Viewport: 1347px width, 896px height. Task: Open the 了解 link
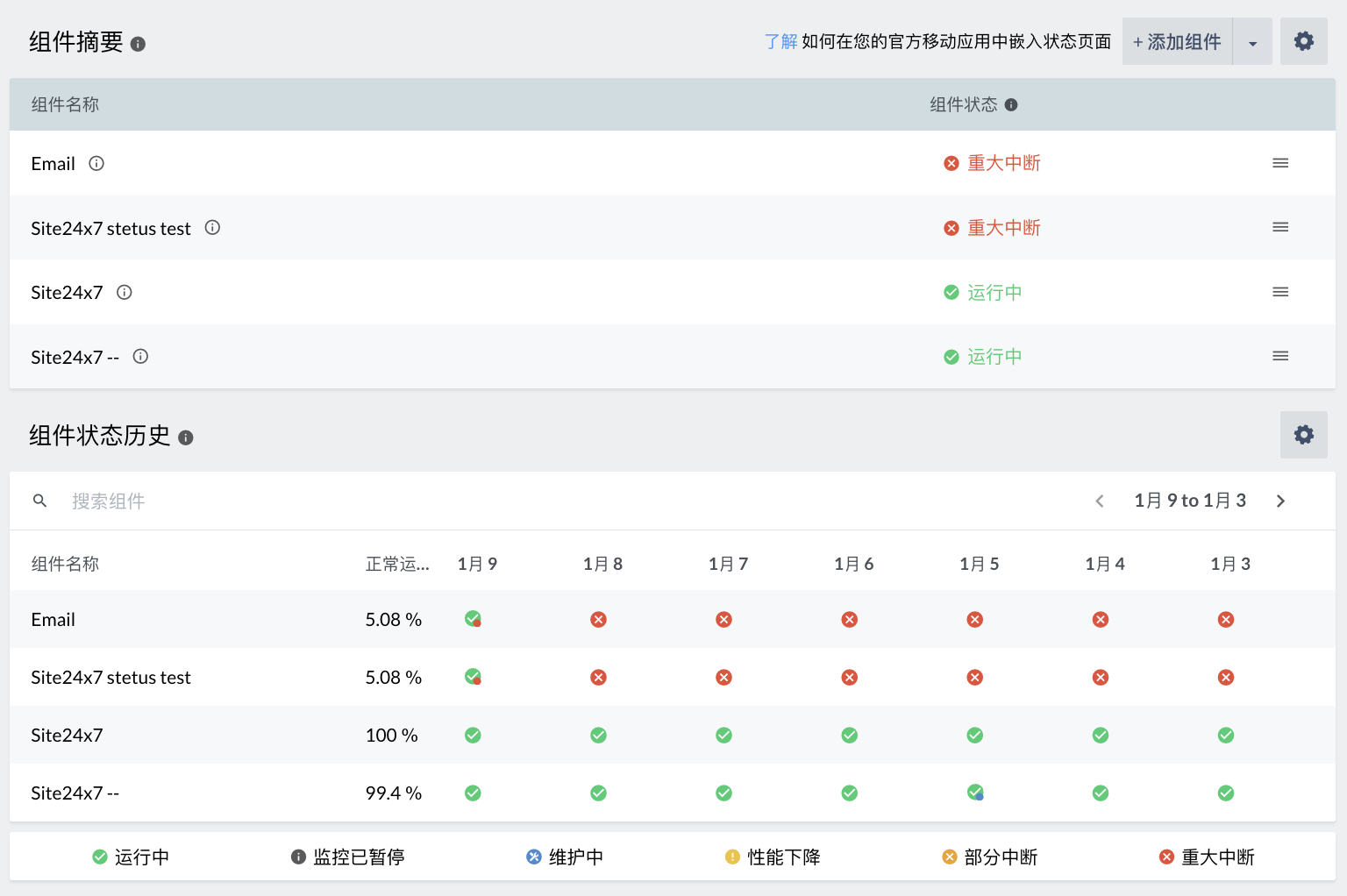pos(780,42)
